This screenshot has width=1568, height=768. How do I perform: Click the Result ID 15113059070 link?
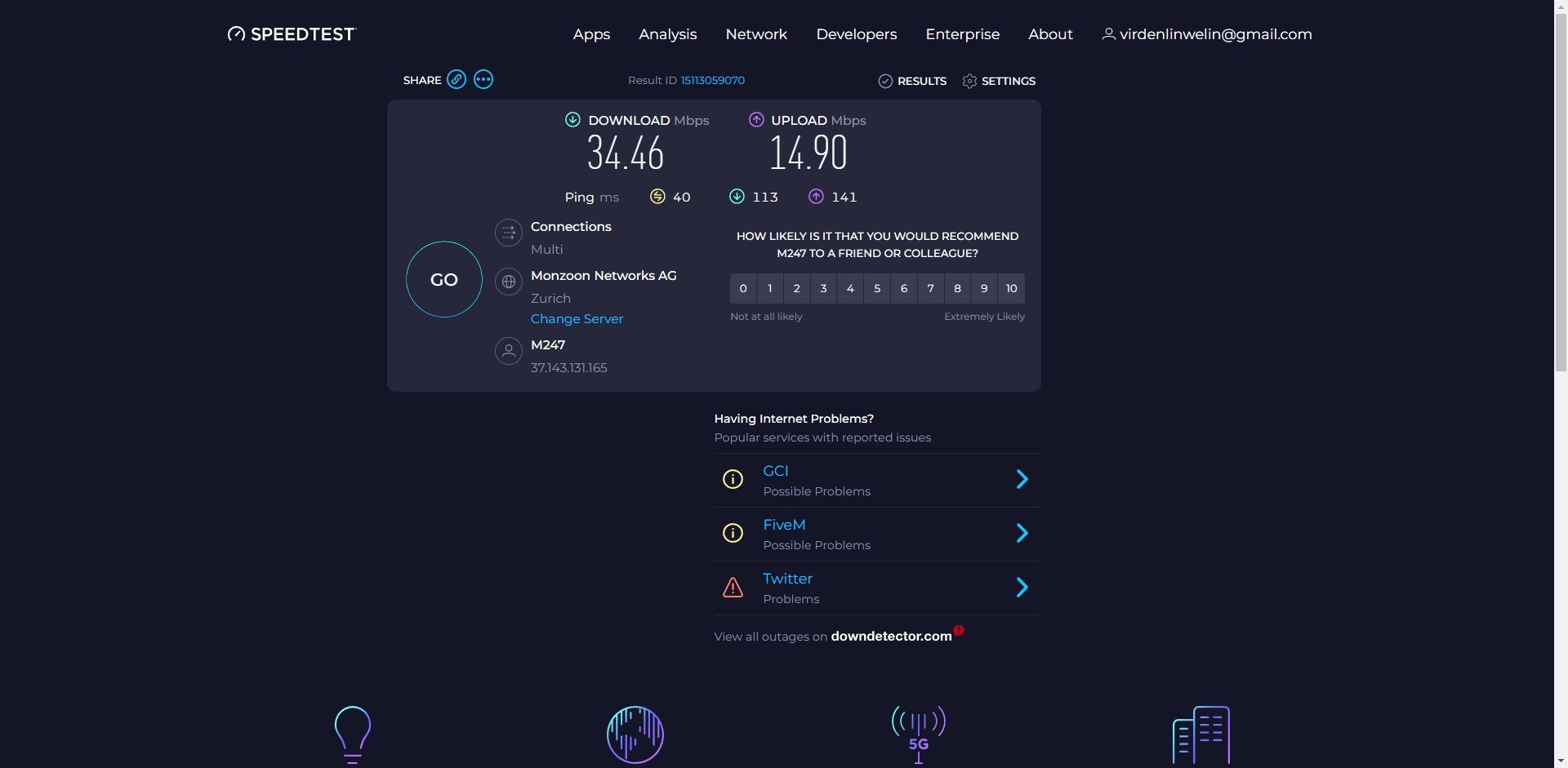(711, 80)
